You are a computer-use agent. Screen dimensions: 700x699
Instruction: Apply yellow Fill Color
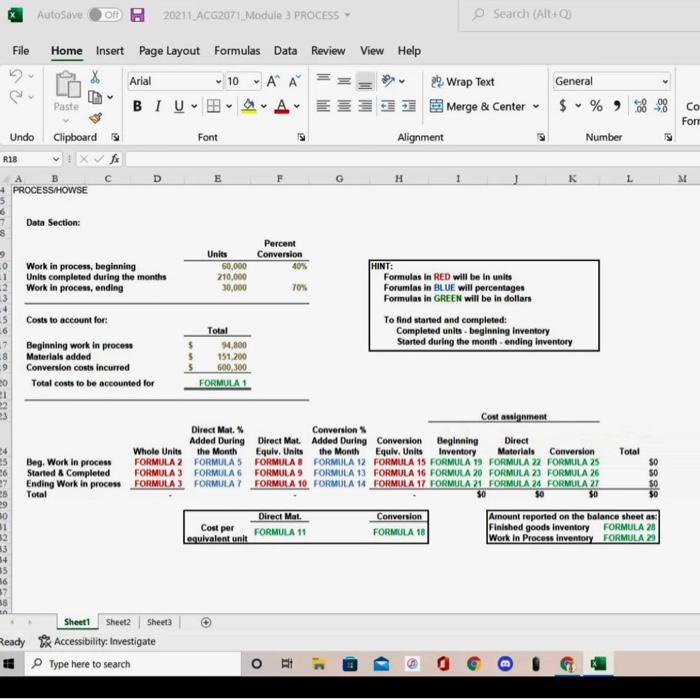point(249,106)
